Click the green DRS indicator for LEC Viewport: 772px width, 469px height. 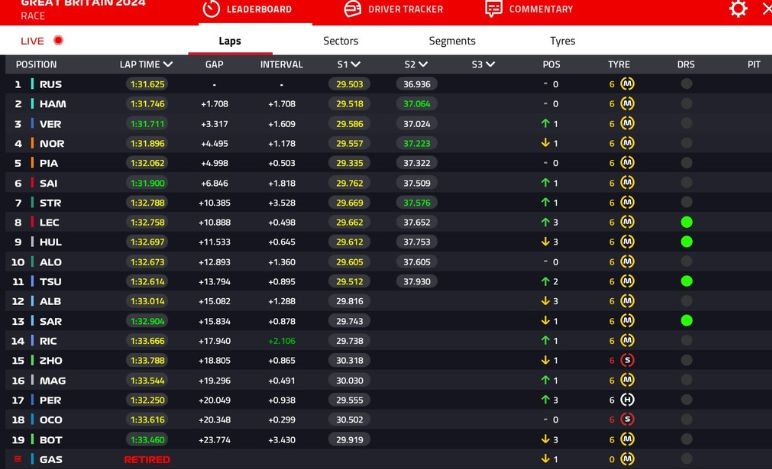[x=686, y=222]
